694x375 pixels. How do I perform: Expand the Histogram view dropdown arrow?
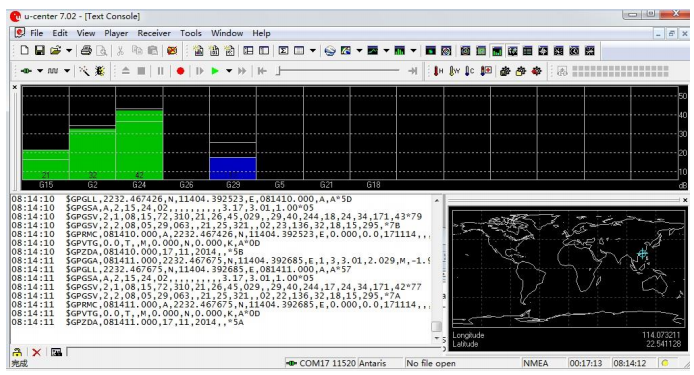coord(413,50)
